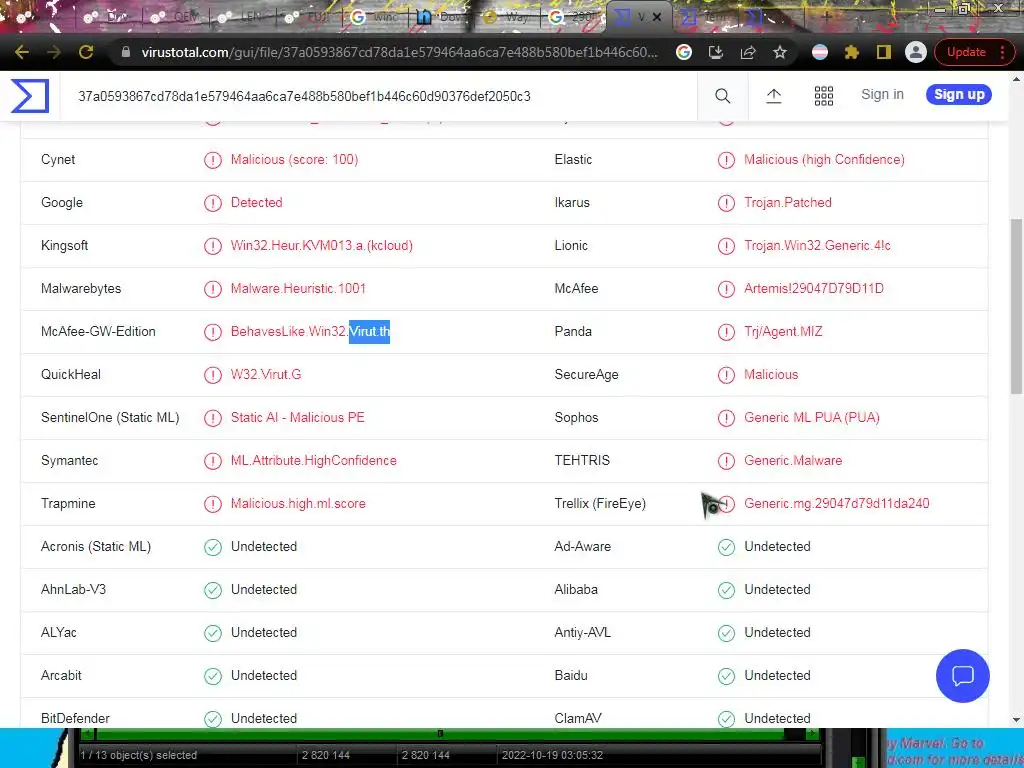The height and width of the screenshot is (768, 1024).
Task: Click the Malwarebytes vendor name
Action: pos(81,289)
